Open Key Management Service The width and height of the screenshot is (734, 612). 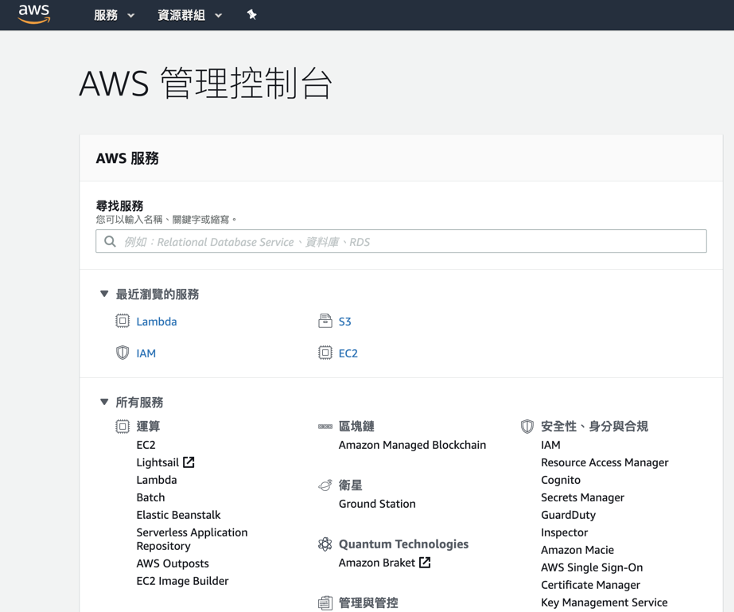pos(604,603)
